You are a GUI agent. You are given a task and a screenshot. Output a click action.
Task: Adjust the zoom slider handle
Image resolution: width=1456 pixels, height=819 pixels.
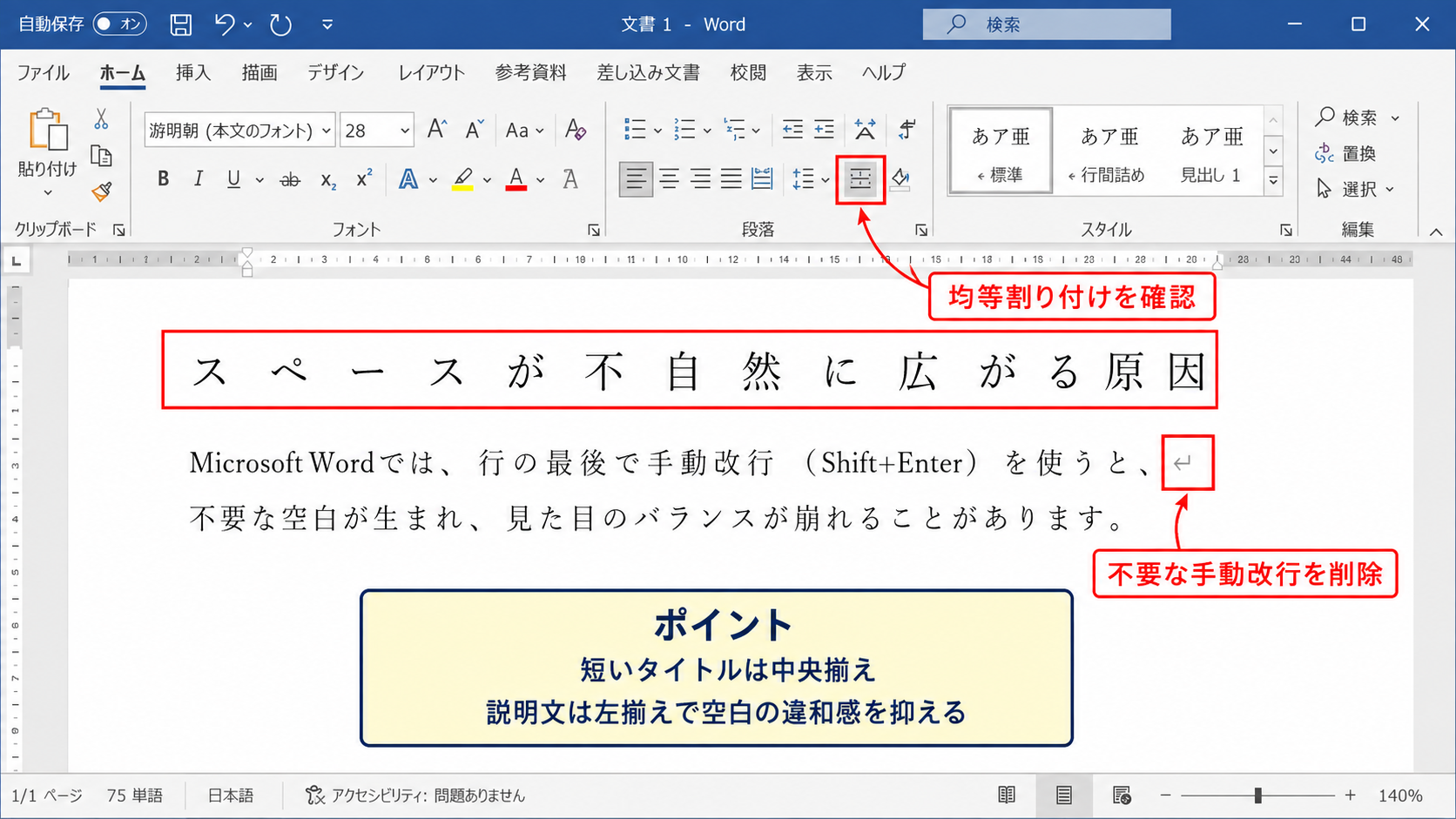click(1257, 796)
